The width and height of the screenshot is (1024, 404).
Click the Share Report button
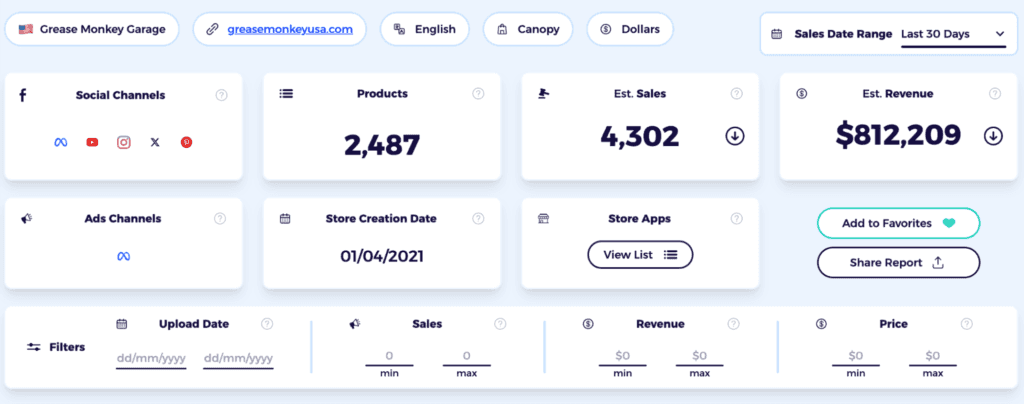tap(898, 263)
